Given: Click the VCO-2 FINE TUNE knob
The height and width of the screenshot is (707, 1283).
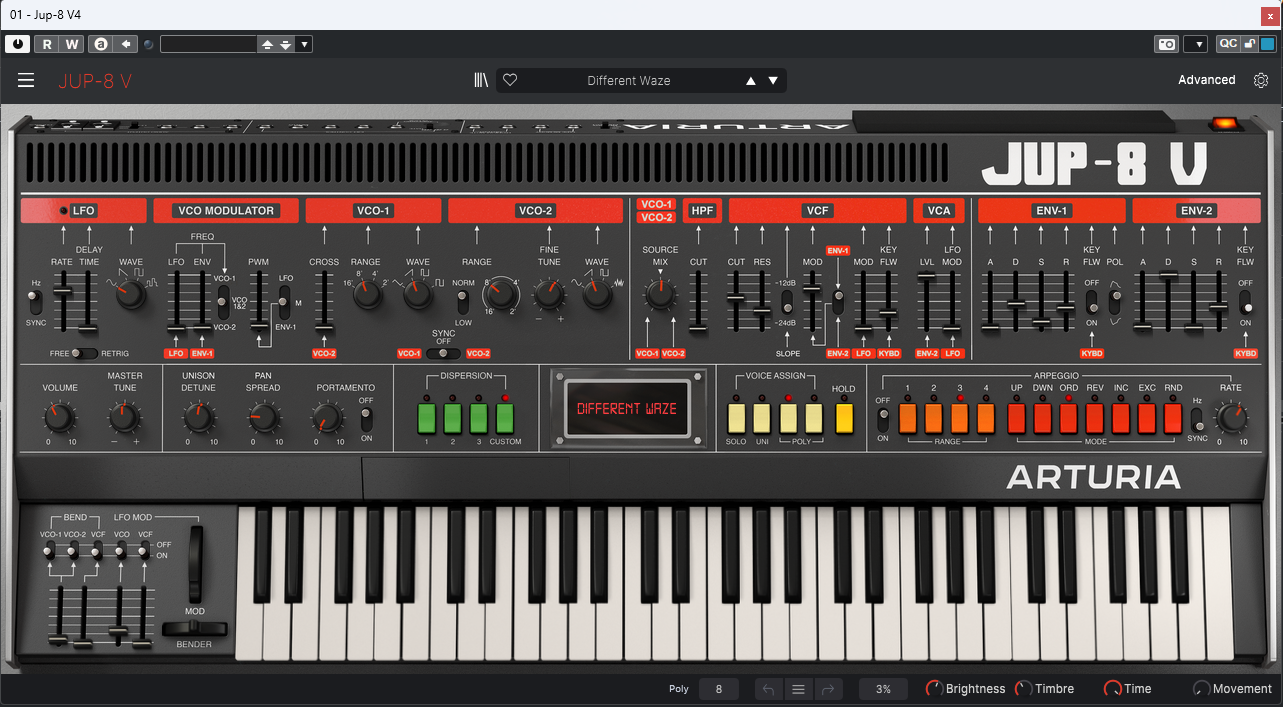Looking at the screenshot, I should pos(548,293).
